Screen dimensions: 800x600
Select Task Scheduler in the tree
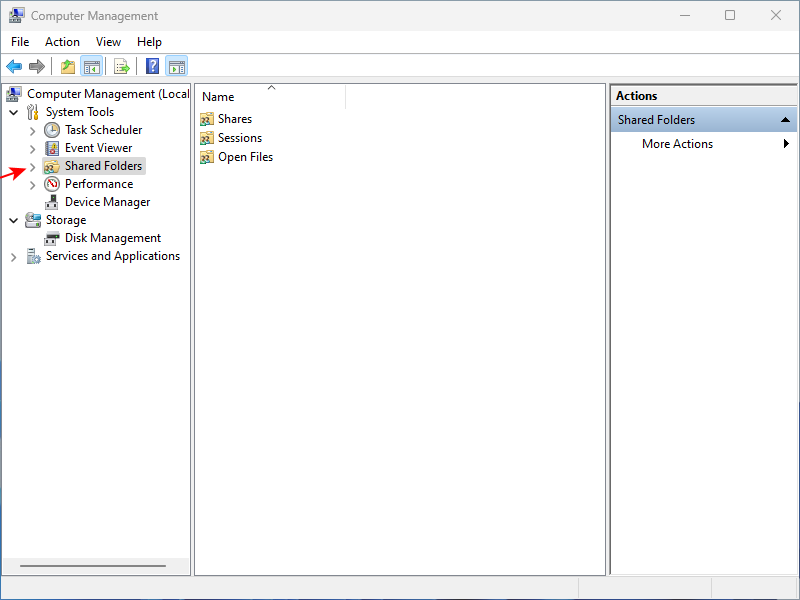104,130
